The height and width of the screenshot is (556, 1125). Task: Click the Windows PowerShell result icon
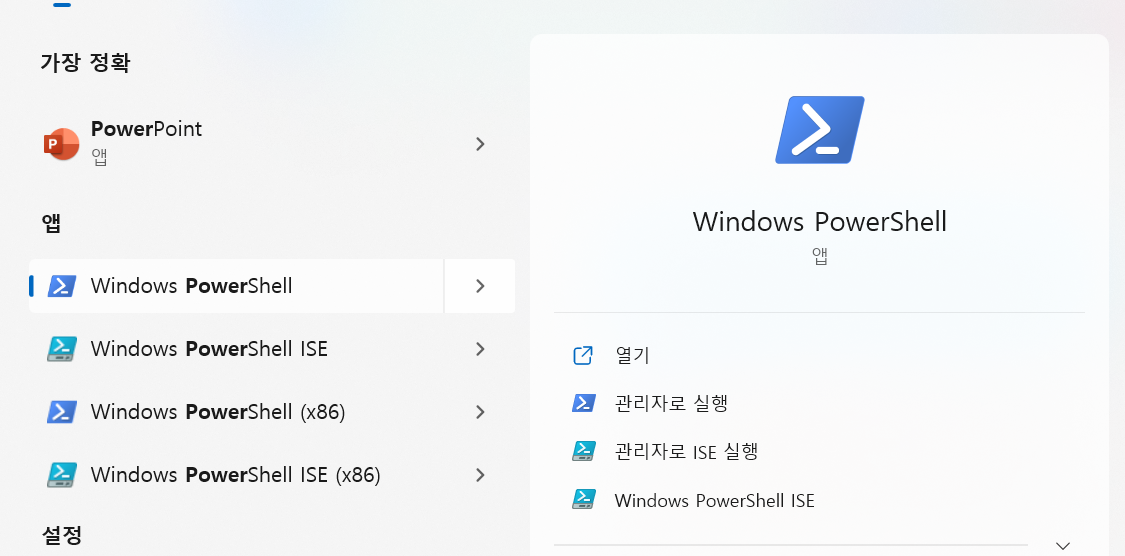click(x=62, y=286)
